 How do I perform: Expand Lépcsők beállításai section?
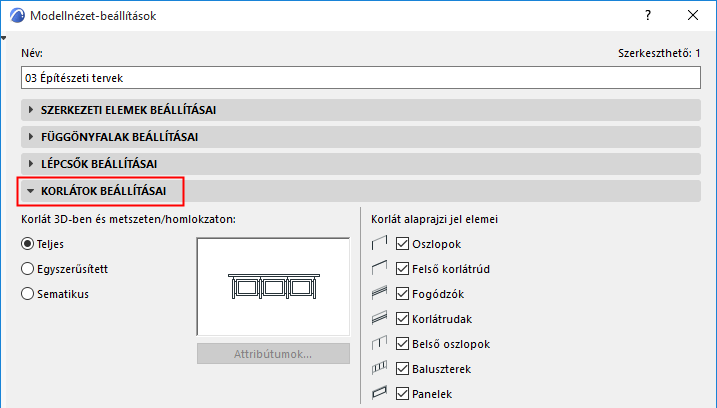[361, 164]
